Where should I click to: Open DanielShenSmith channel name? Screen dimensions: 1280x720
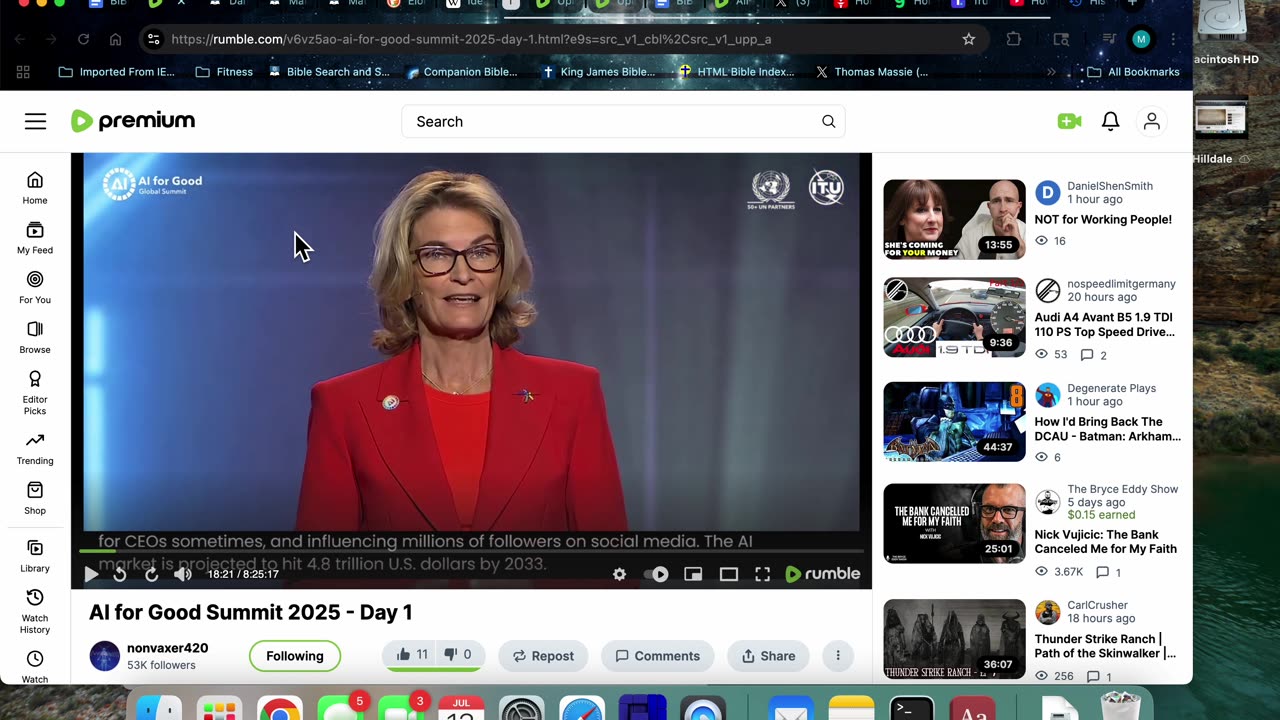pos(1110,186)
